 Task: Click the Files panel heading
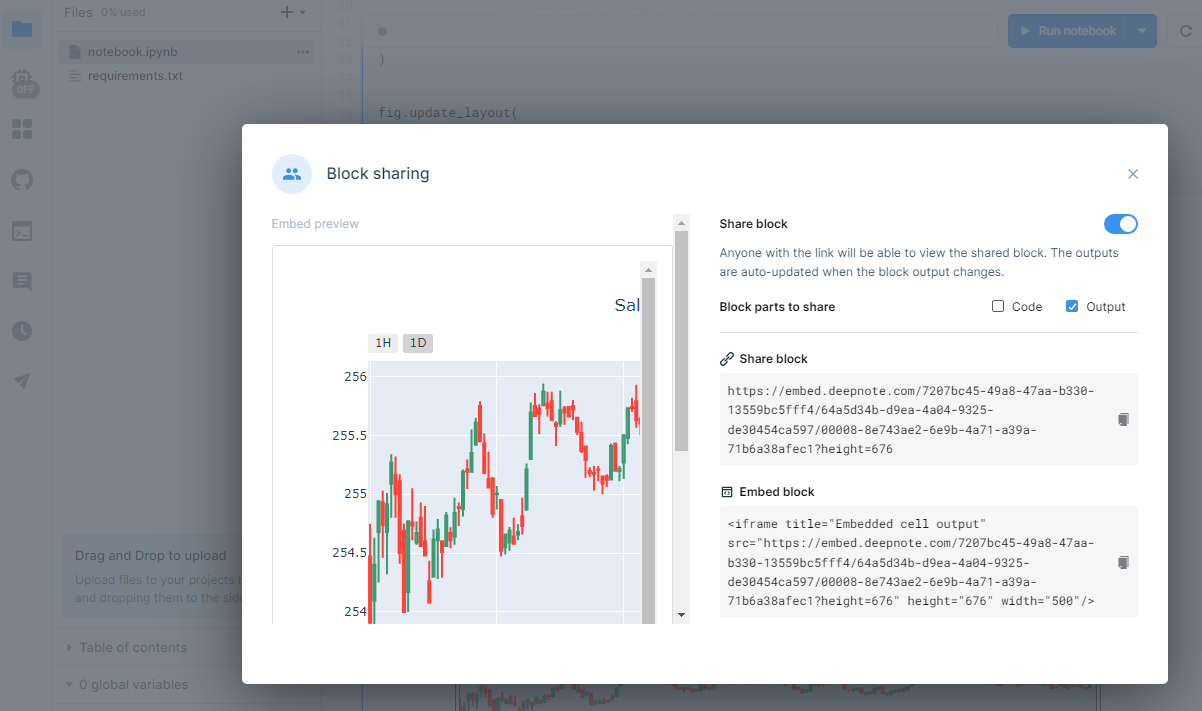[x=78, y=12]
